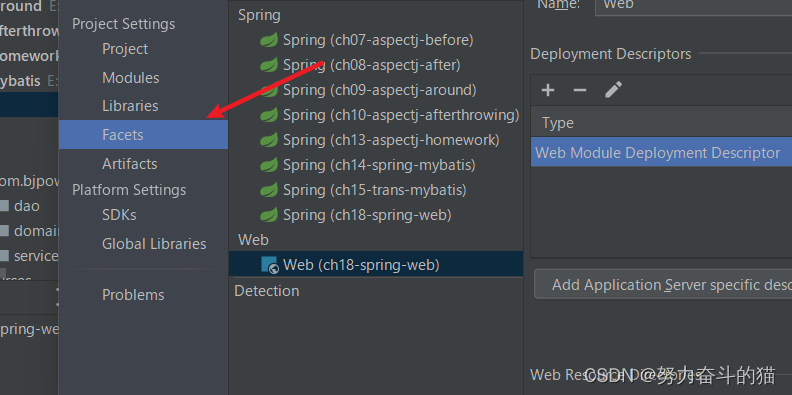Click the leaf icon for ch18-spring-web

[269, 215]
